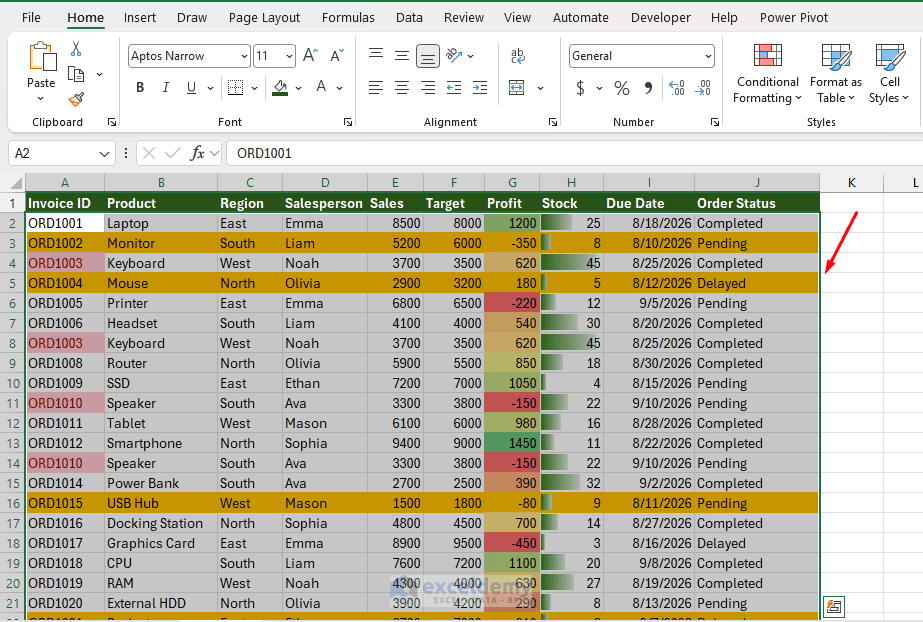Toggle Wrap Text icon
The height and width of the screenshot is (622, 923).
tap(517, 56)
